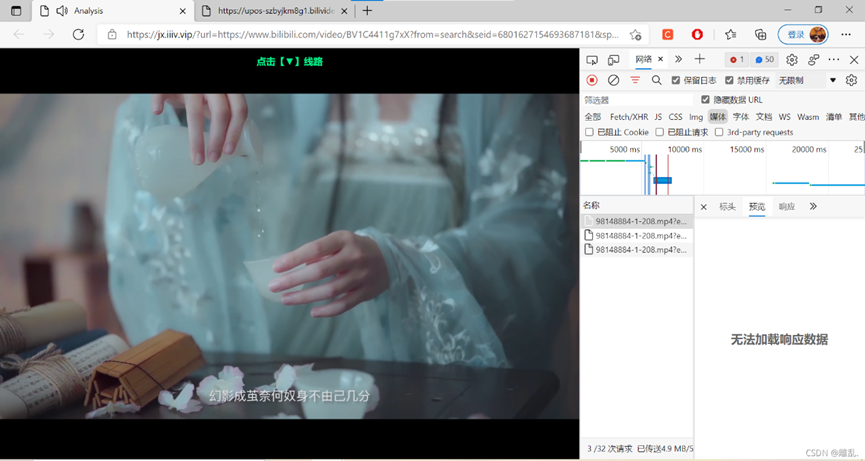The height and width of the screenshot is (461, 865).
Task: Toggle the 隐藏数据 URL checkbox
Action: tap(705, 99)
